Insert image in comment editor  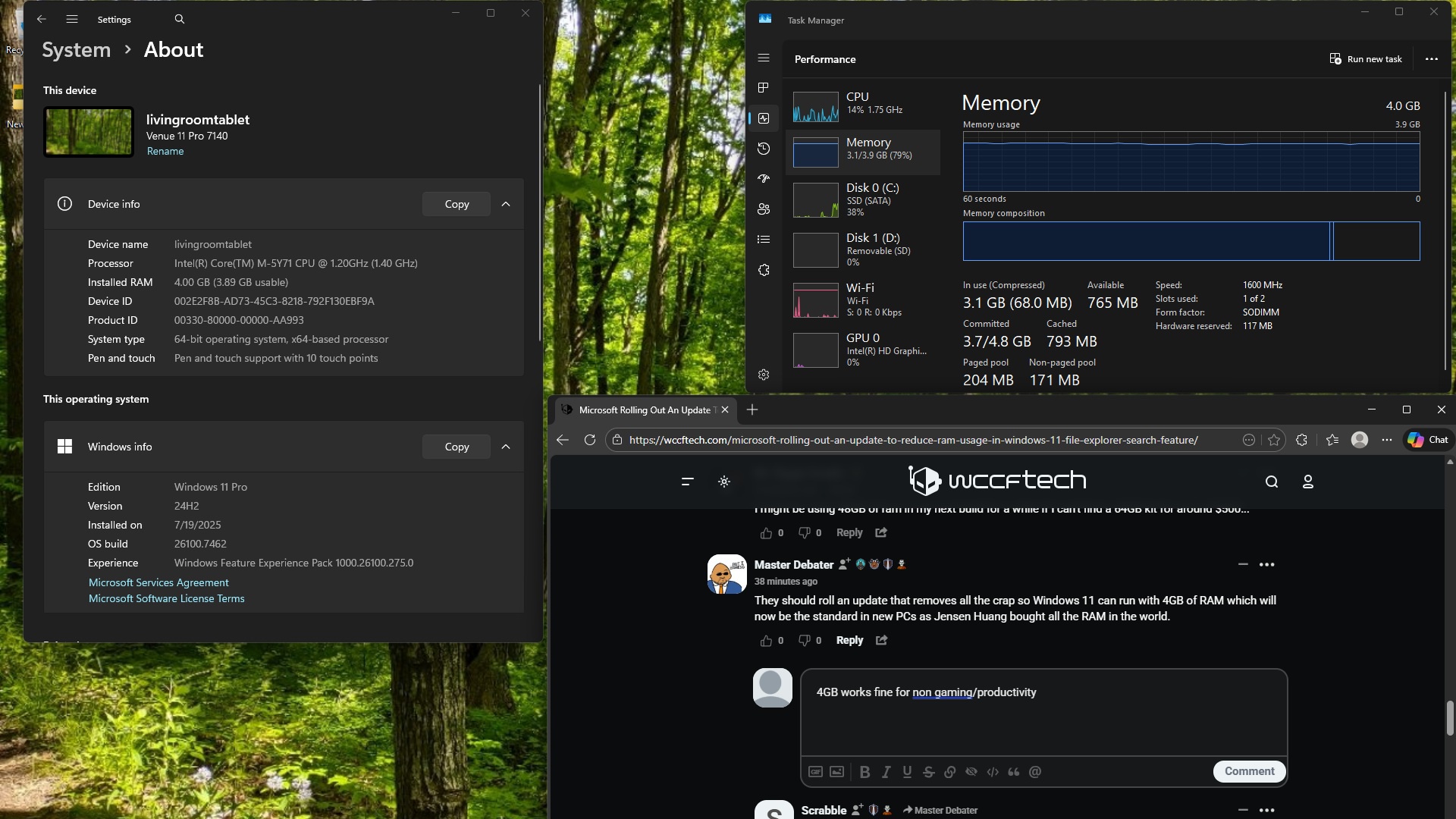836,771
